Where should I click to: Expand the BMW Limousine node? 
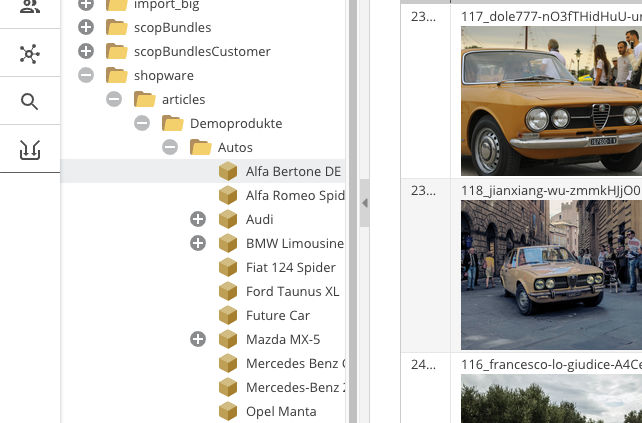tap(198, 243)
